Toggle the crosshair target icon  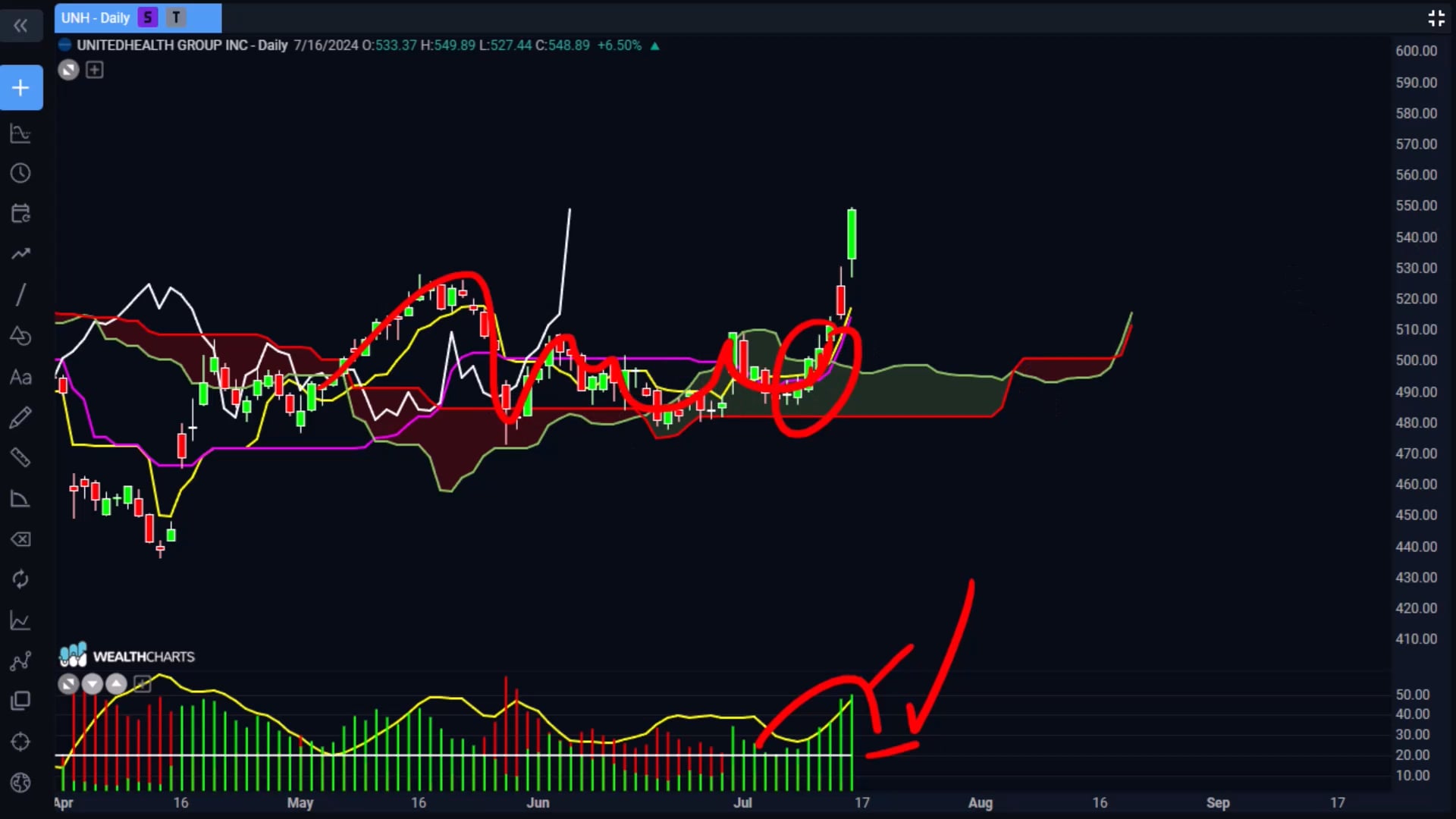point(20,742)
